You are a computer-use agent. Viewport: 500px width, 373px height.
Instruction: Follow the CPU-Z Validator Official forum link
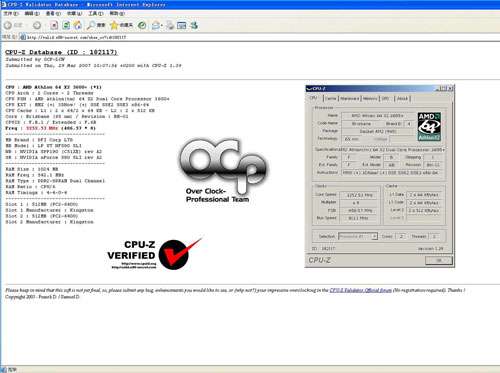(361, 290)
